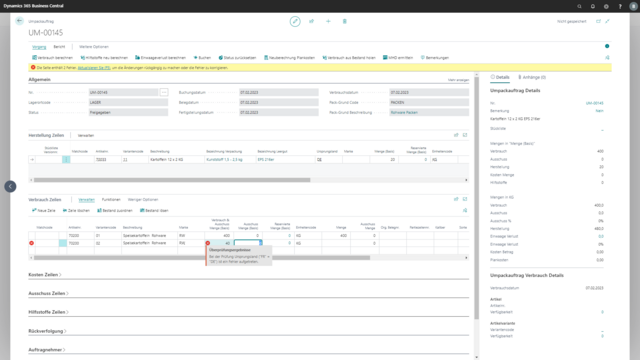This screenshot has height=360, width=640.
Task: Switch to Details factbox tab
Action: (500, 77)
